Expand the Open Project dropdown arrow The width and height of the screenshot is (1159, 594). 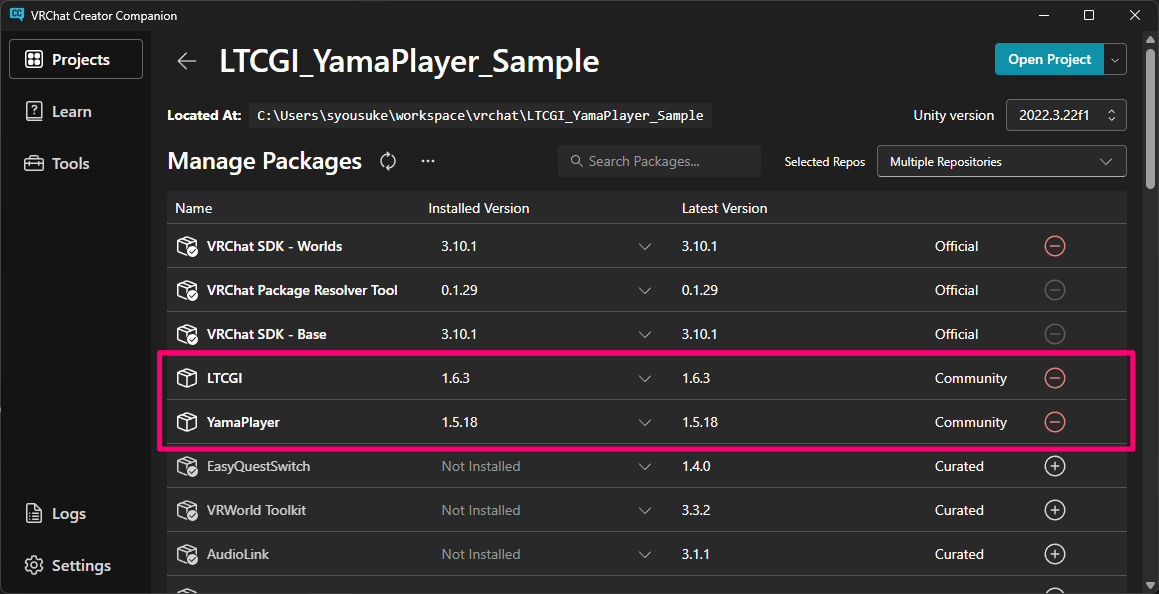pyautogui.click(x=1115, y=59)
